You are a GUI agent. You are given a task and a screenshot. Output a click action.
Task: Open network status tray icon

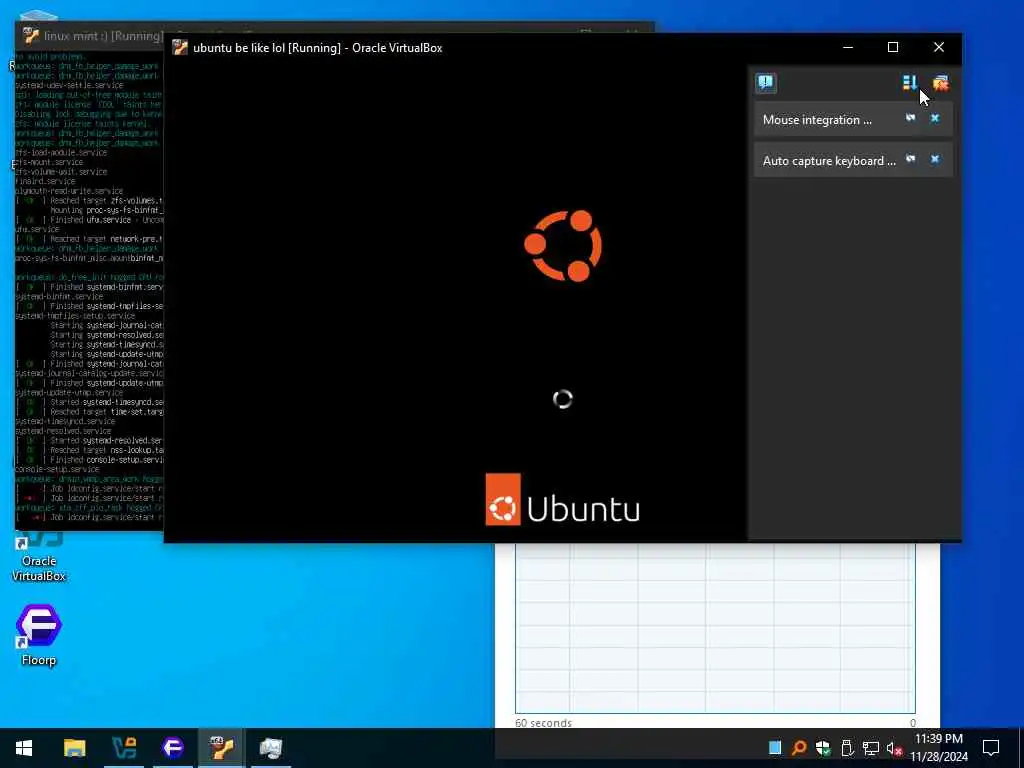(871, 748)
